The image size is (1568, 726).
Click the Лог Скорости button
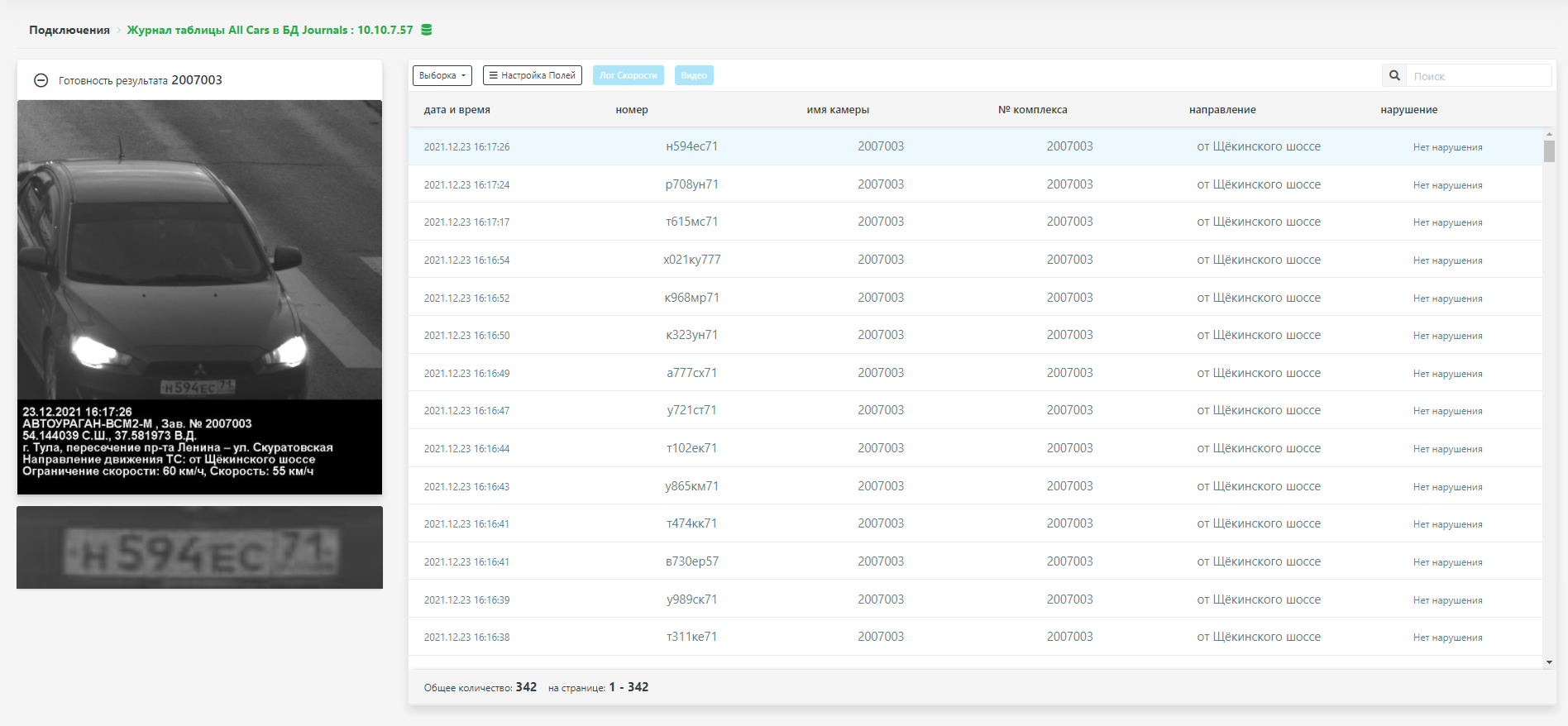pyautogui.click(x=628, y=75)
